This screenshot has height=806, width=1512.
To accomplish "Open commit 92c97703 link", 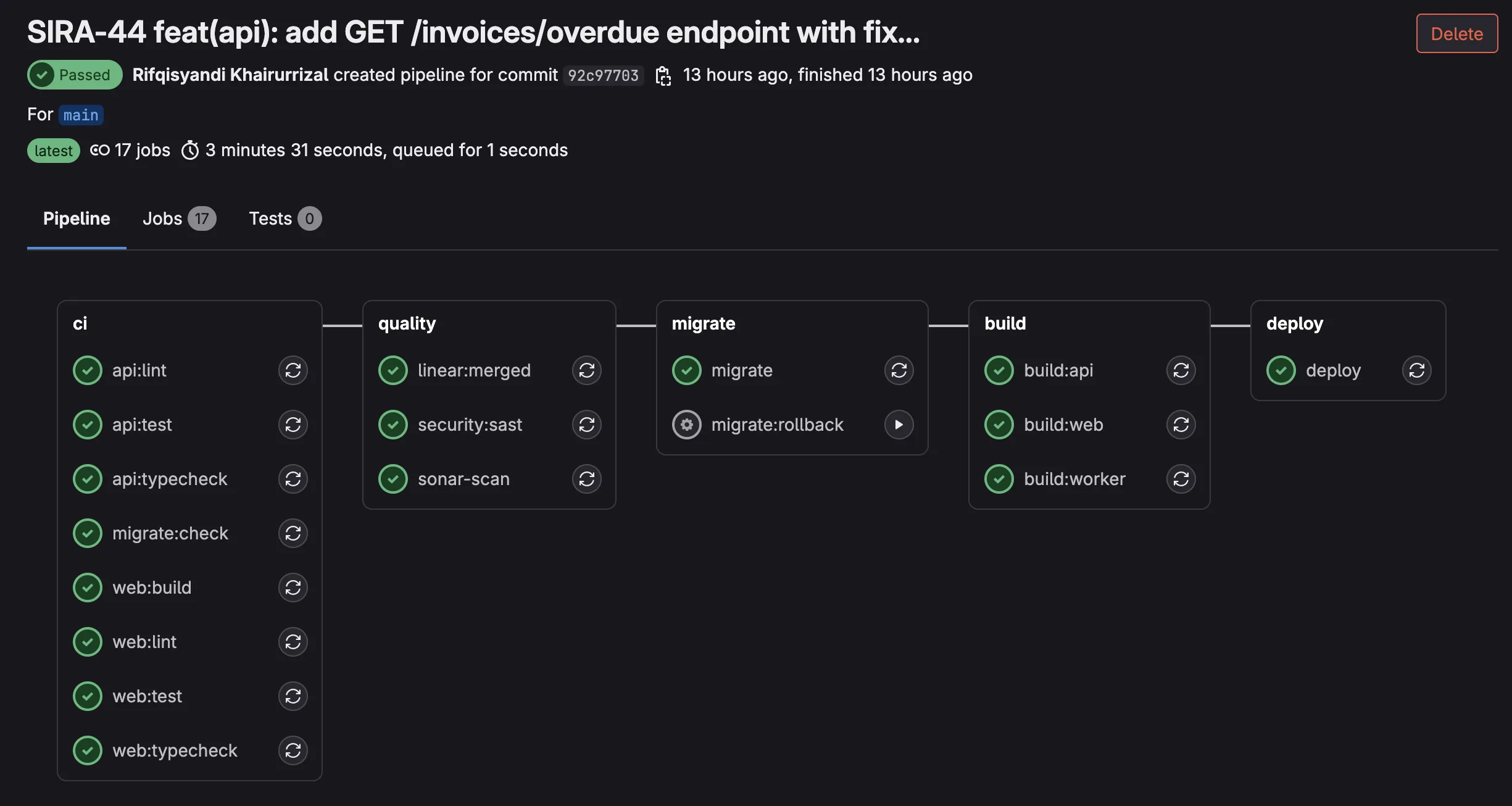I will tap(603, 75).
